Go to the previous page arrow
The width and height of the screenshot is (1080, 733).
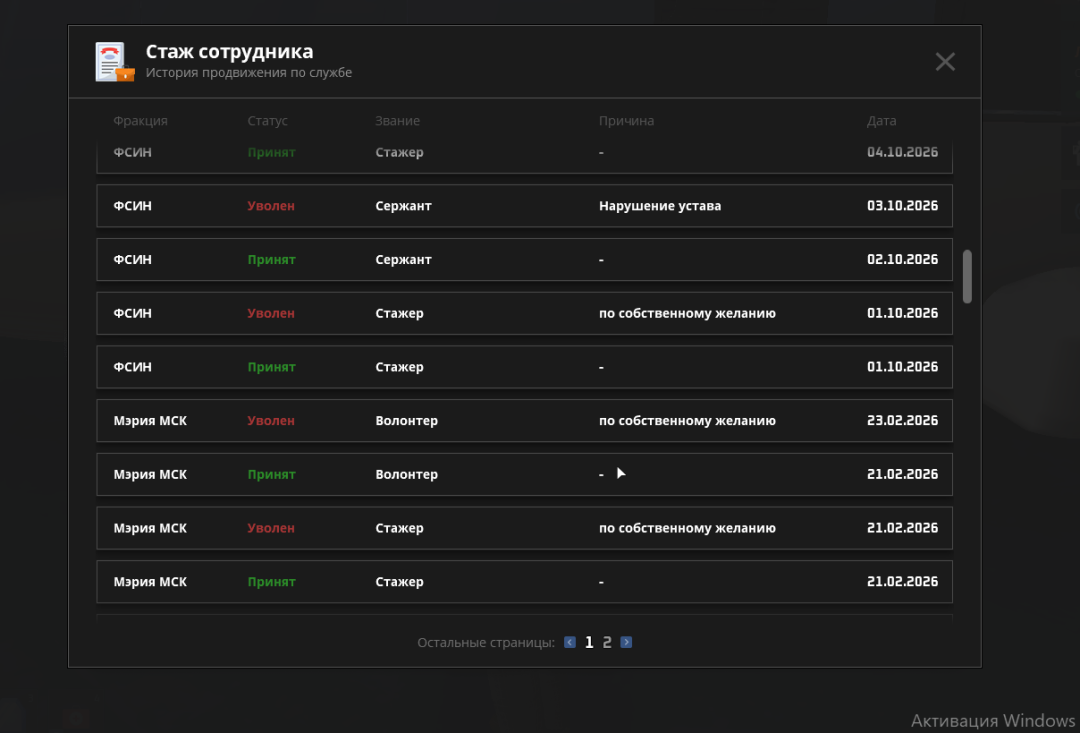570,642
